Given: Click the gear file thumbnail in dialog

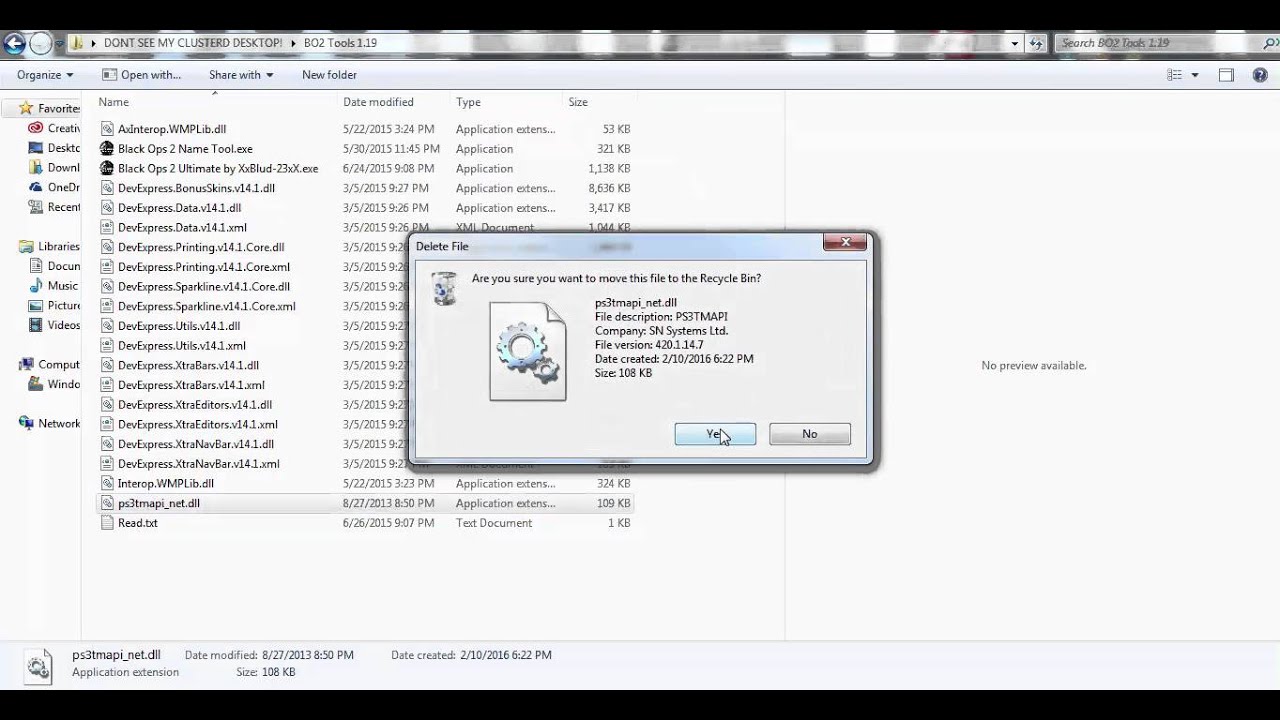Looking at the screenshot, I should point(528,351).
